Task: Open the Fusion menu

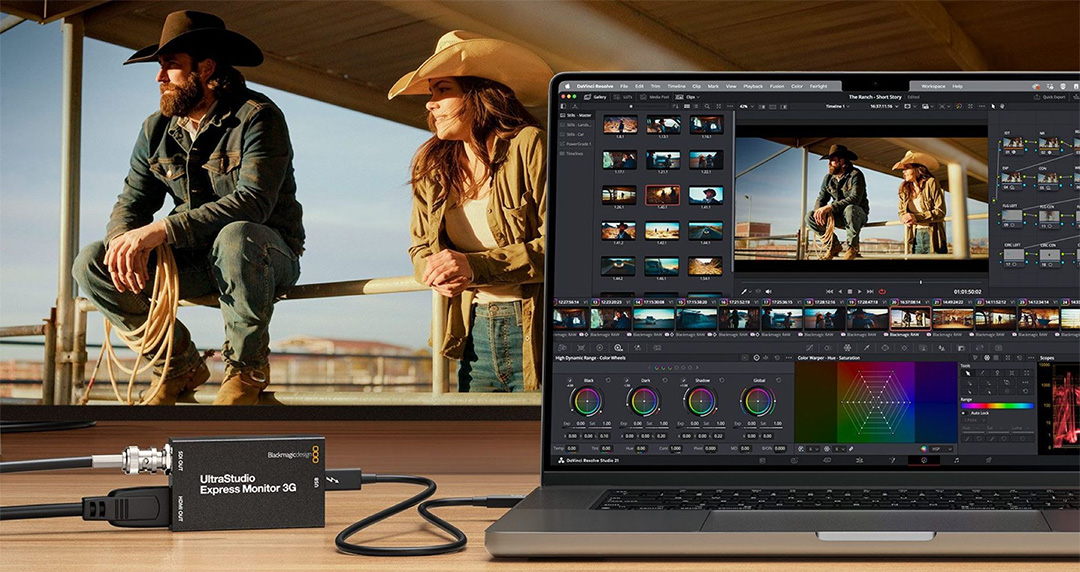Action: pyautogui.click(x=777, y=86)
